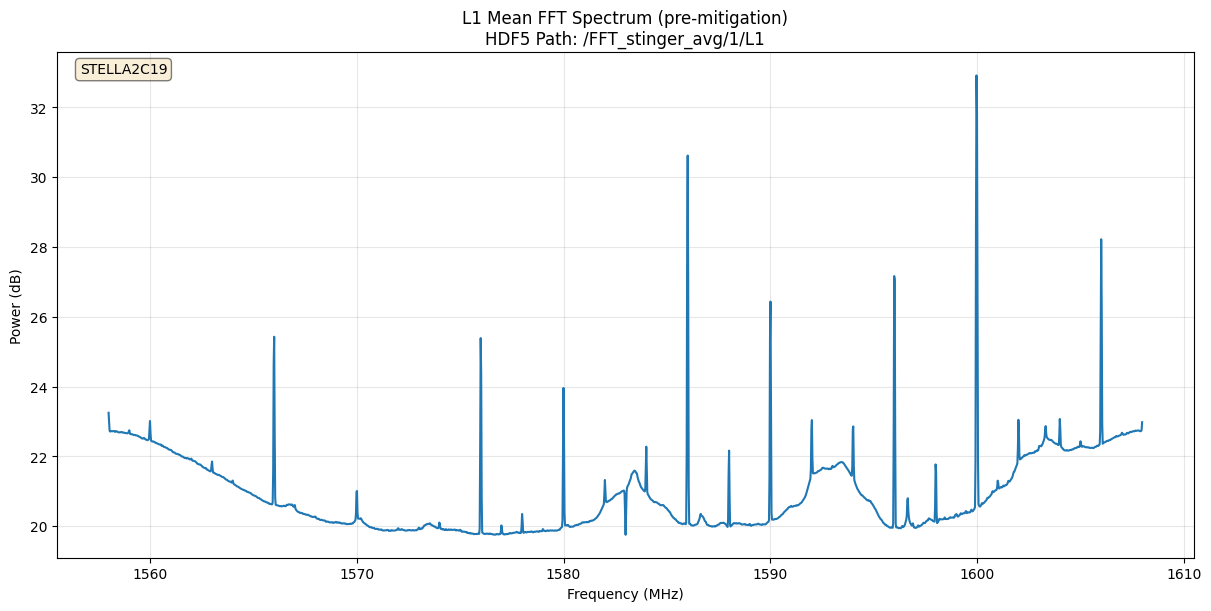Select the 26 dB y-axis tick label
The image size is (1211, 611).
[x=40, y=317]
